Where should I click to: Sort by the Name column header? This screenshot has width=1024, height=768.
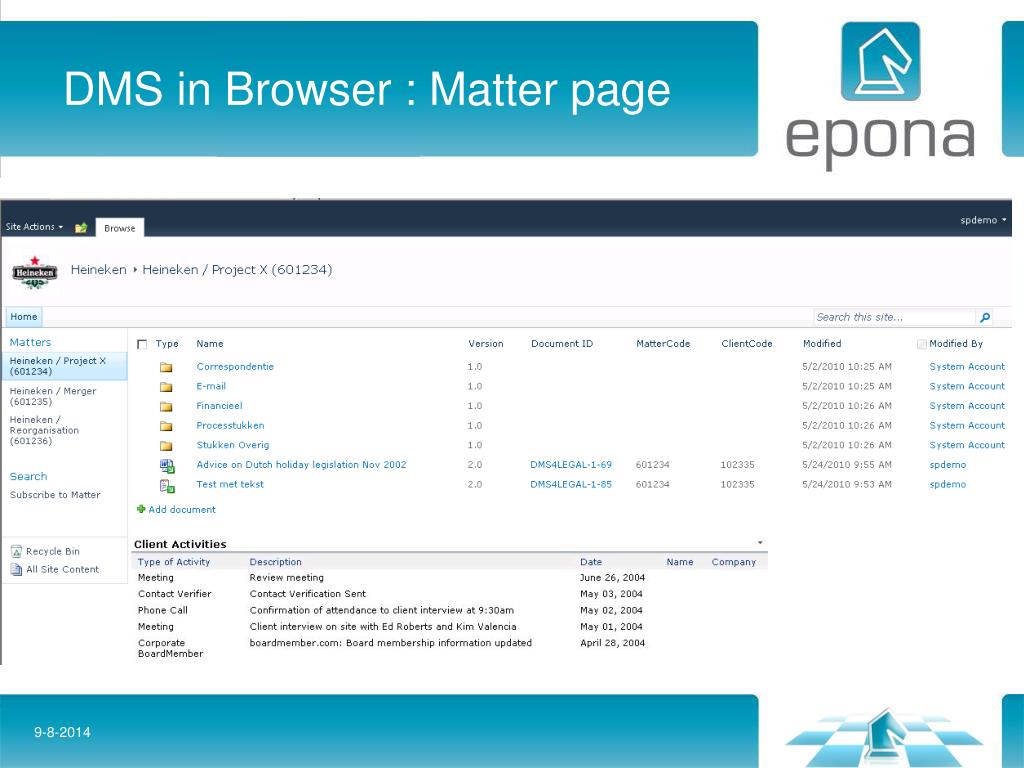(210, 344)
